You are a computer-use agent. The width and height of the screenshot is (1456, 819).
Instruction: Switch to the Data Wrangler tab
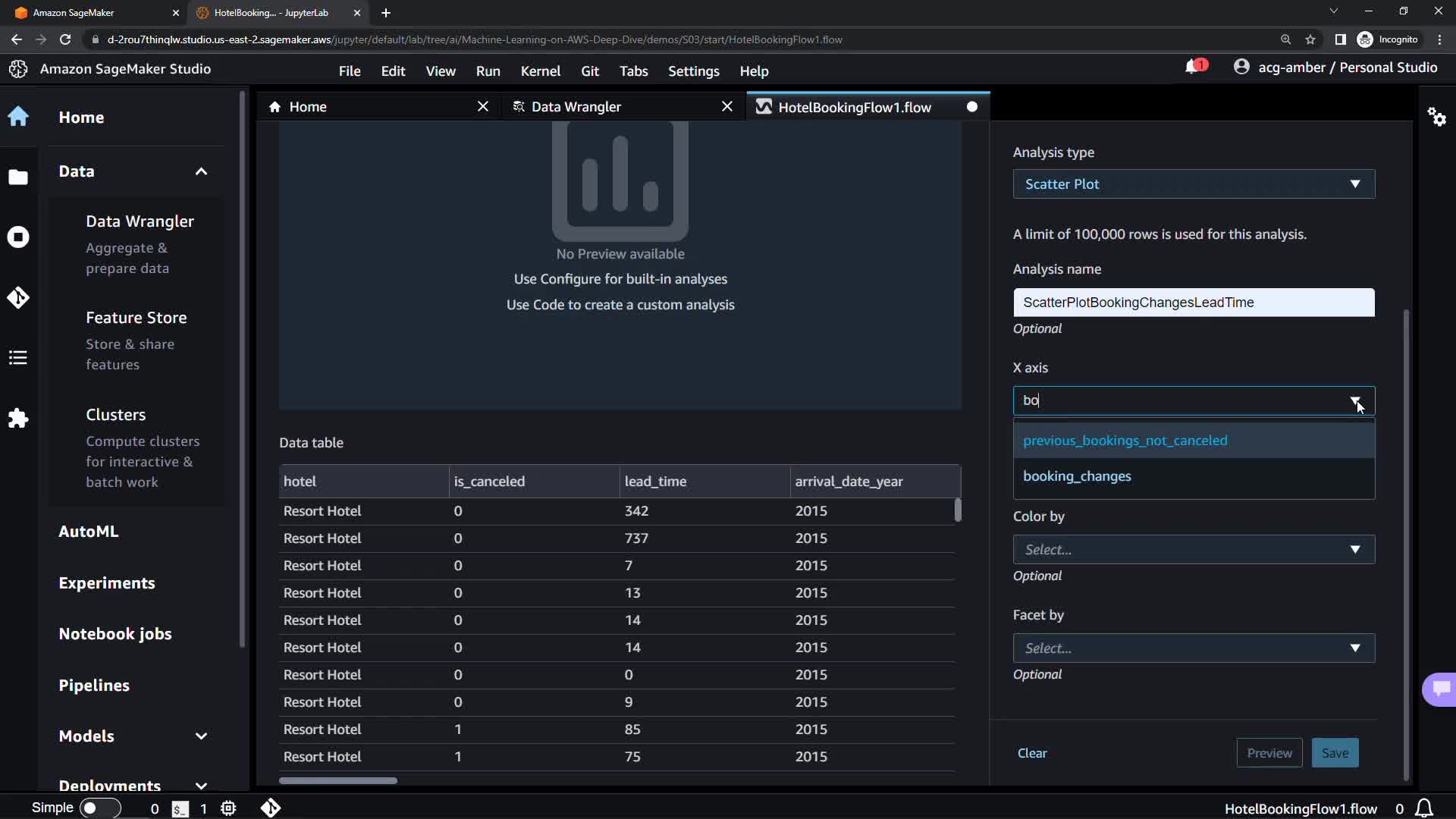point(576,107)
